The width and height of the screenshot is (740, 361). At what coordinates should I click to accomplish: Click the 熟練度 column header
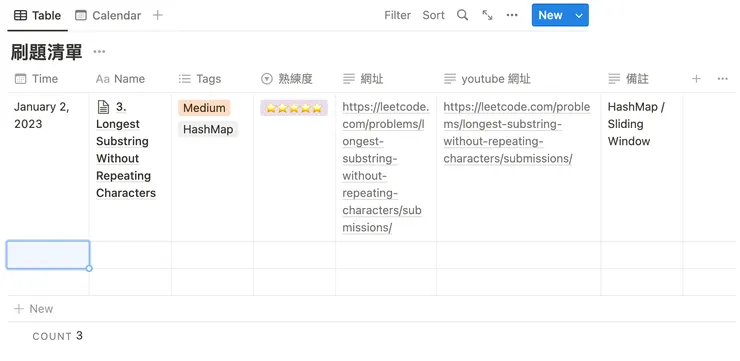point(294,79)
